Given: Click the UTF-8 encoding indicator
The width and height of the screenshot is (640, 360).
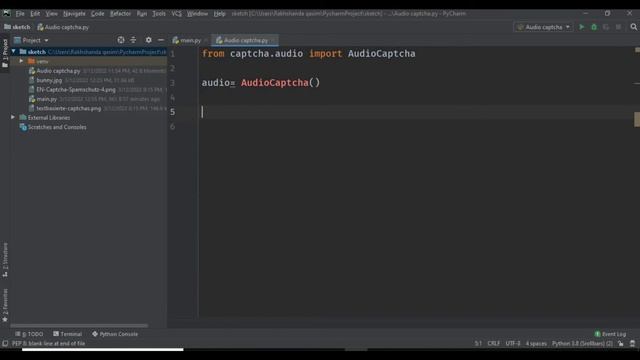Looking at the screenshot, I should tap(513, 343).
